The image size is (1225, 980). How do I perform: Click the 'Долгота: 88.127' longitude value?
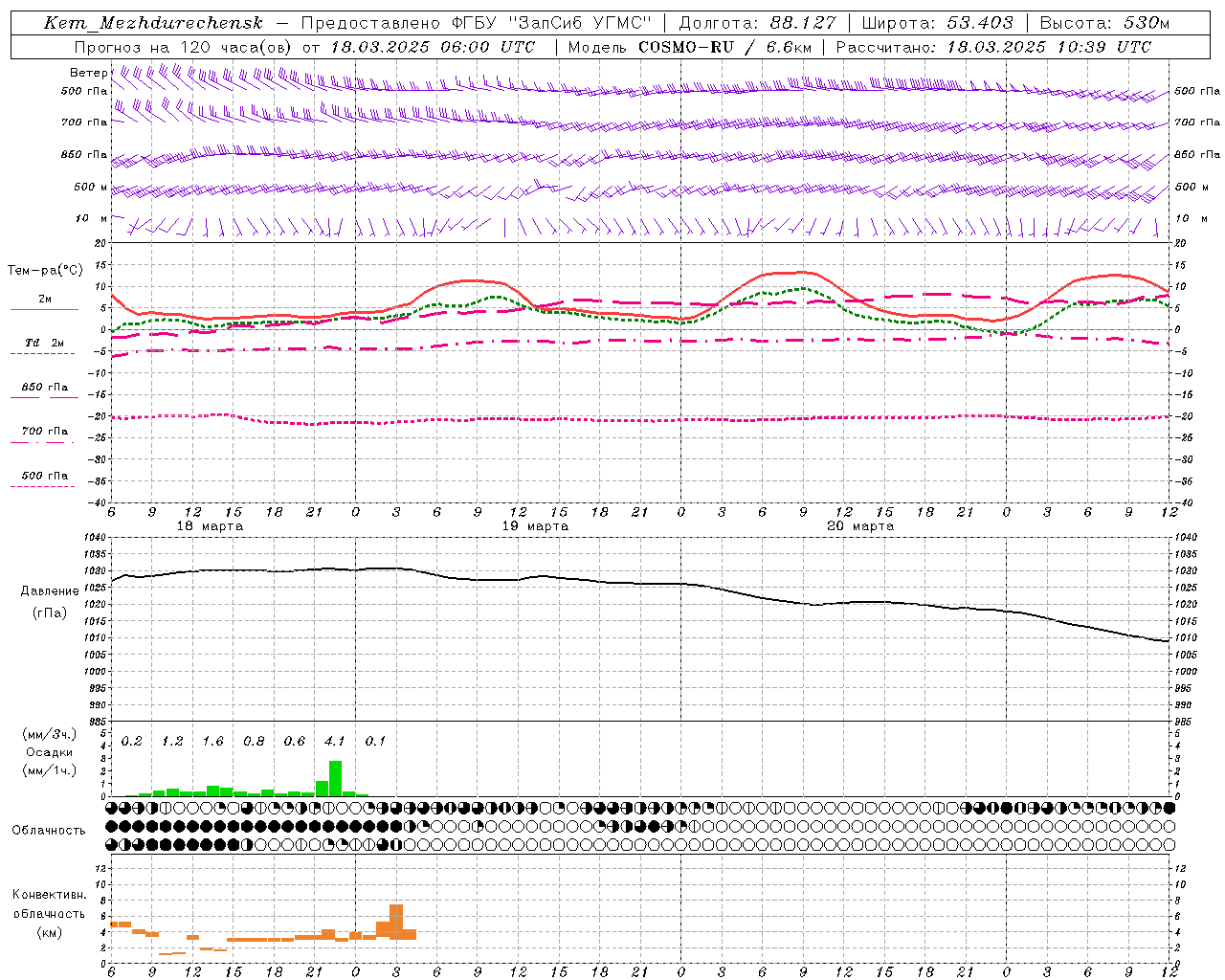(x=757, y=23)
